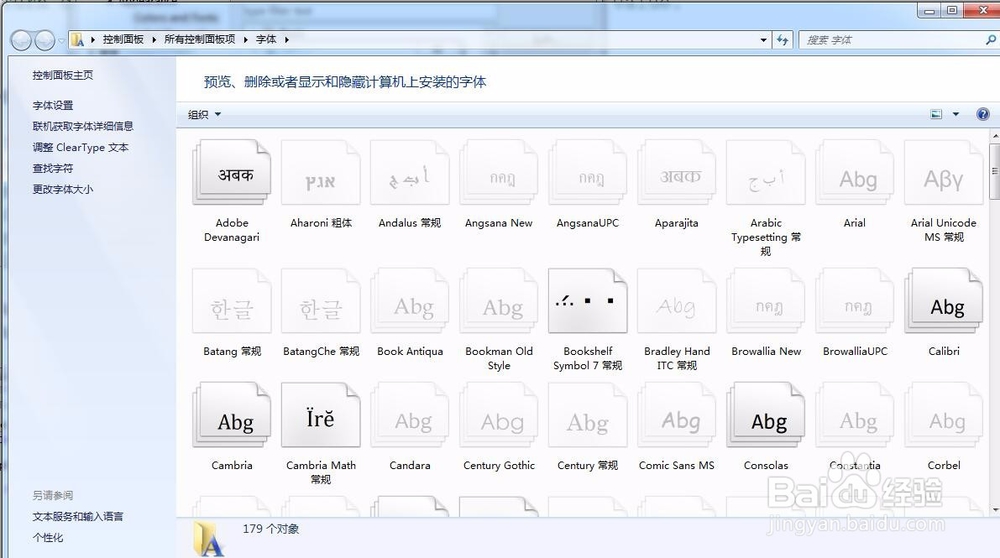Select the Cambria Math font icon
This screenshot has height=558, width=1000.
pyautogui.click(x=321, y=415)
